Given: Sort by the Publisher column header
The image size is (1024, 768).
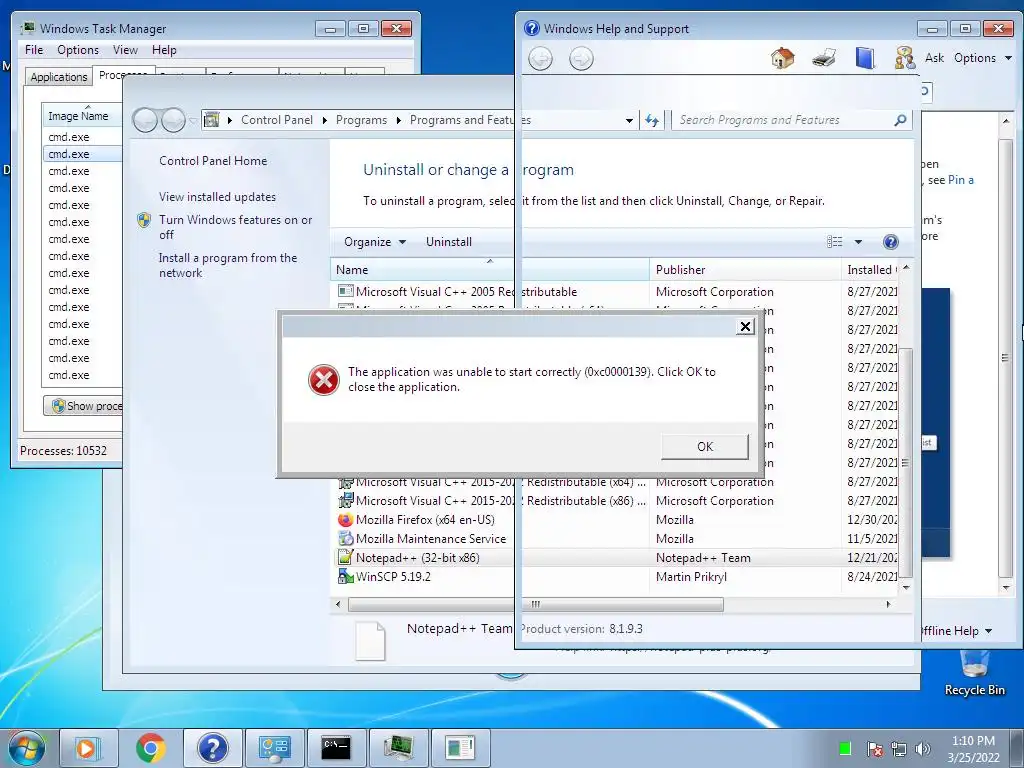Looking at the screenshot, I should point(745,270).
